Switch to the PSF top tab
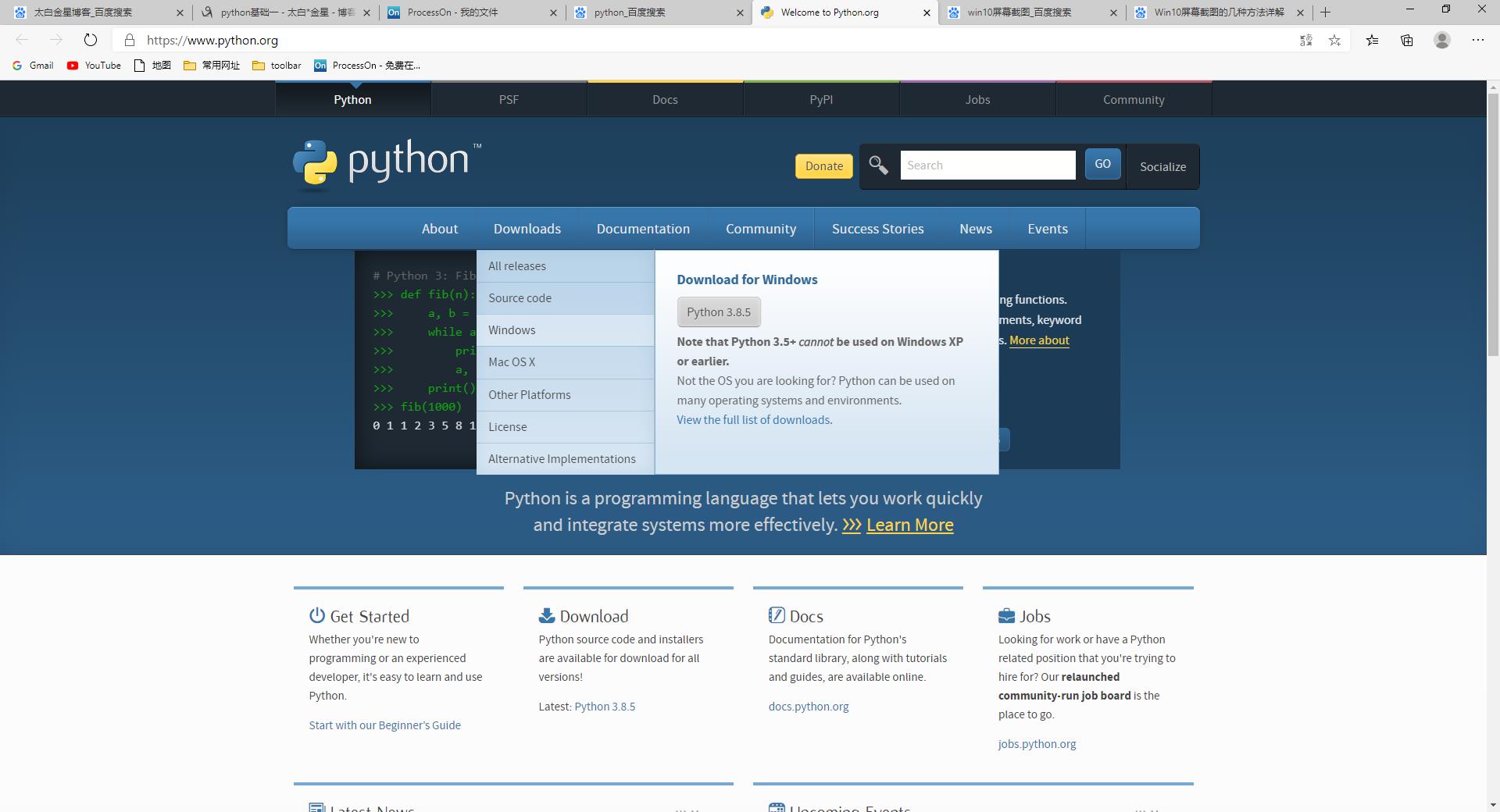 tap(509, 99)
